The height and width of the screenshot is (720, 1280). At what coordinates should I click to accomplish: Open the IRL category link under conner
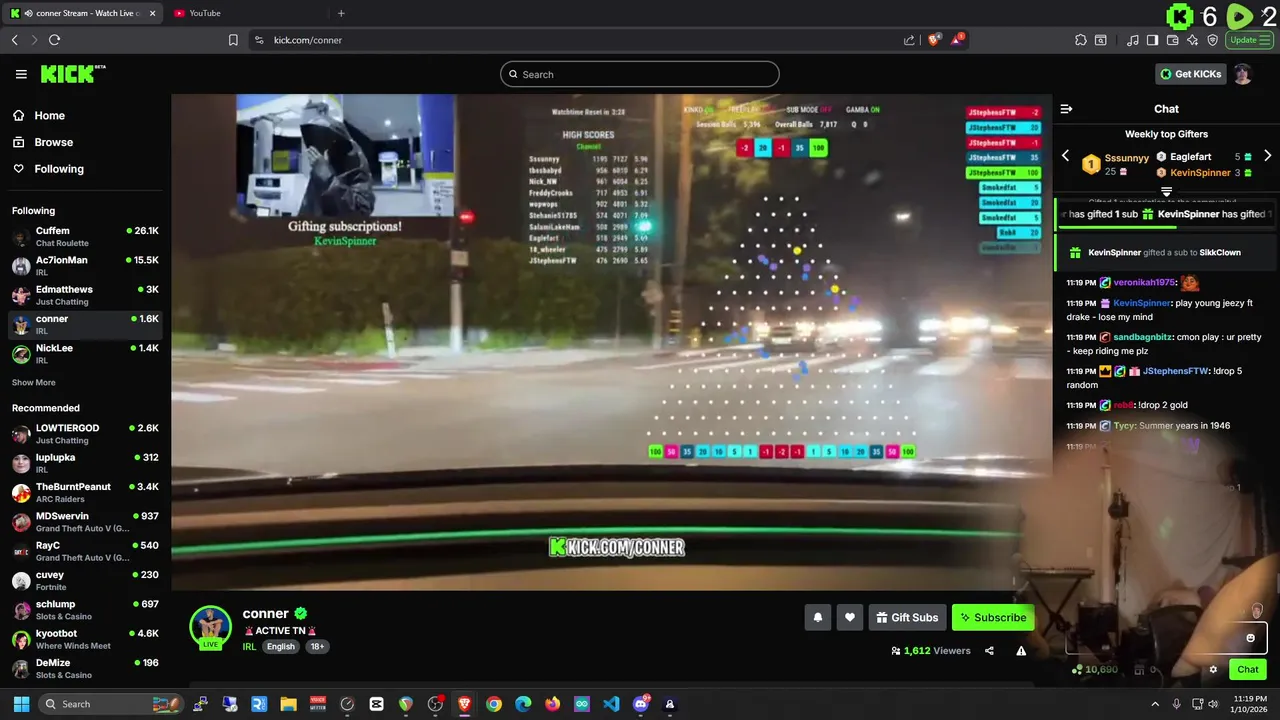pos(249,647)
